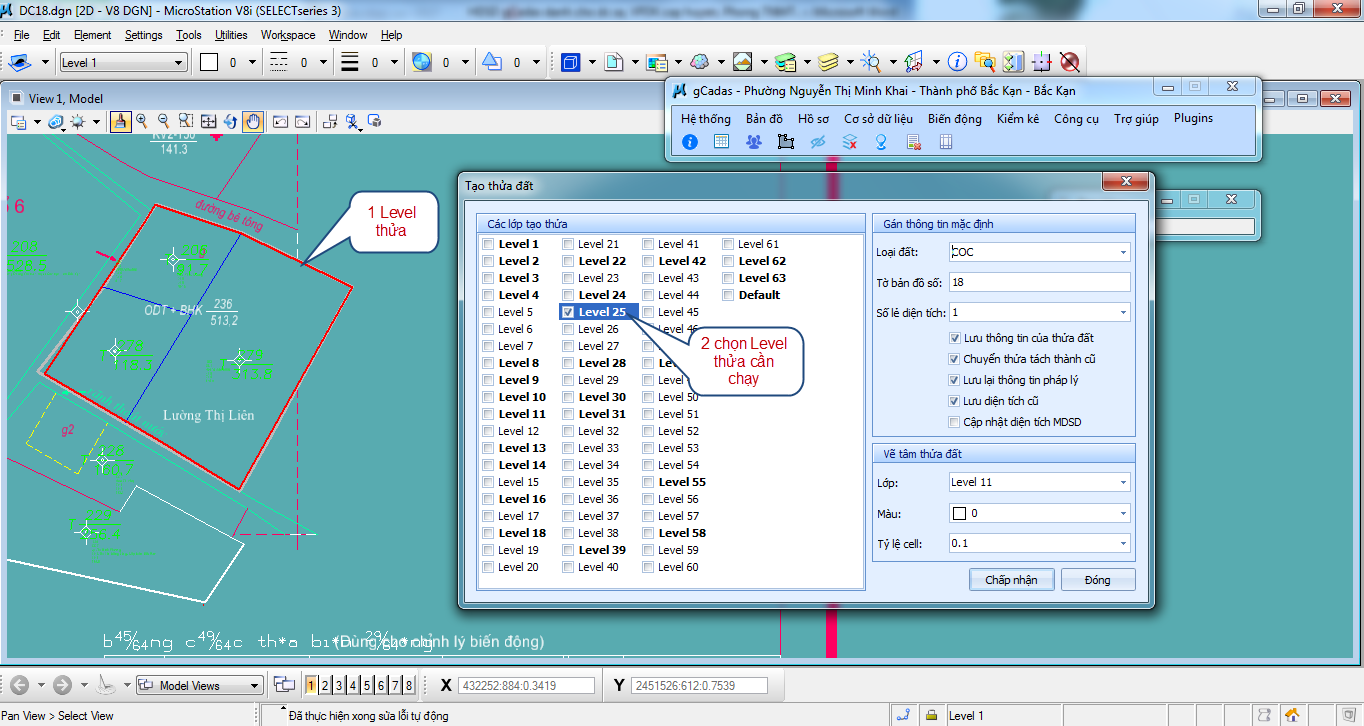This screenshot has height=726, width=1364.
Task: Open the gCadas table grid icon
Action: point(721,142)
